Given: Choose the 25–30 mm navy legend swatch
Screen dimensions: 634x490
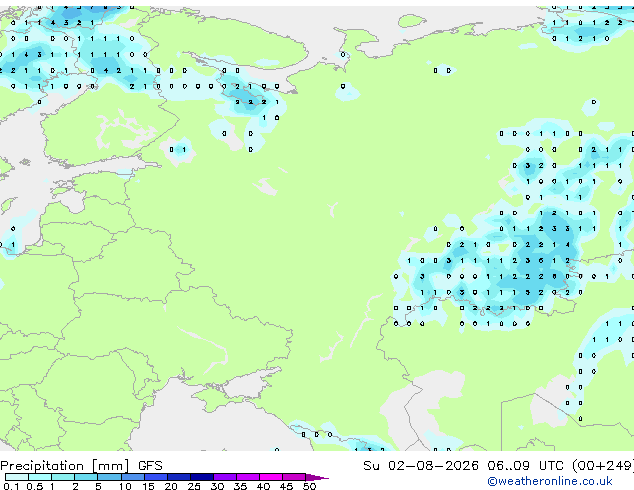Looking at the screenshot, I should (x=202, y=477).
